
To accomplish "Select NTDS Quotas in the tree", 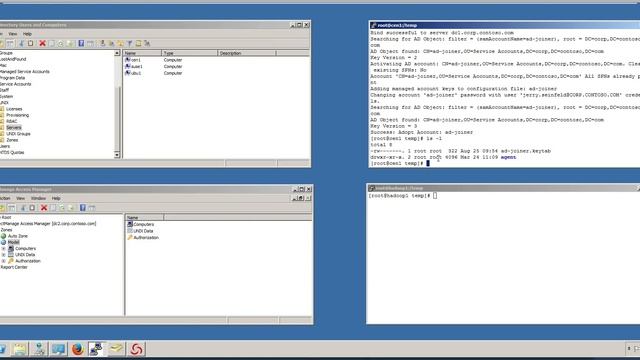I will 12,153.
